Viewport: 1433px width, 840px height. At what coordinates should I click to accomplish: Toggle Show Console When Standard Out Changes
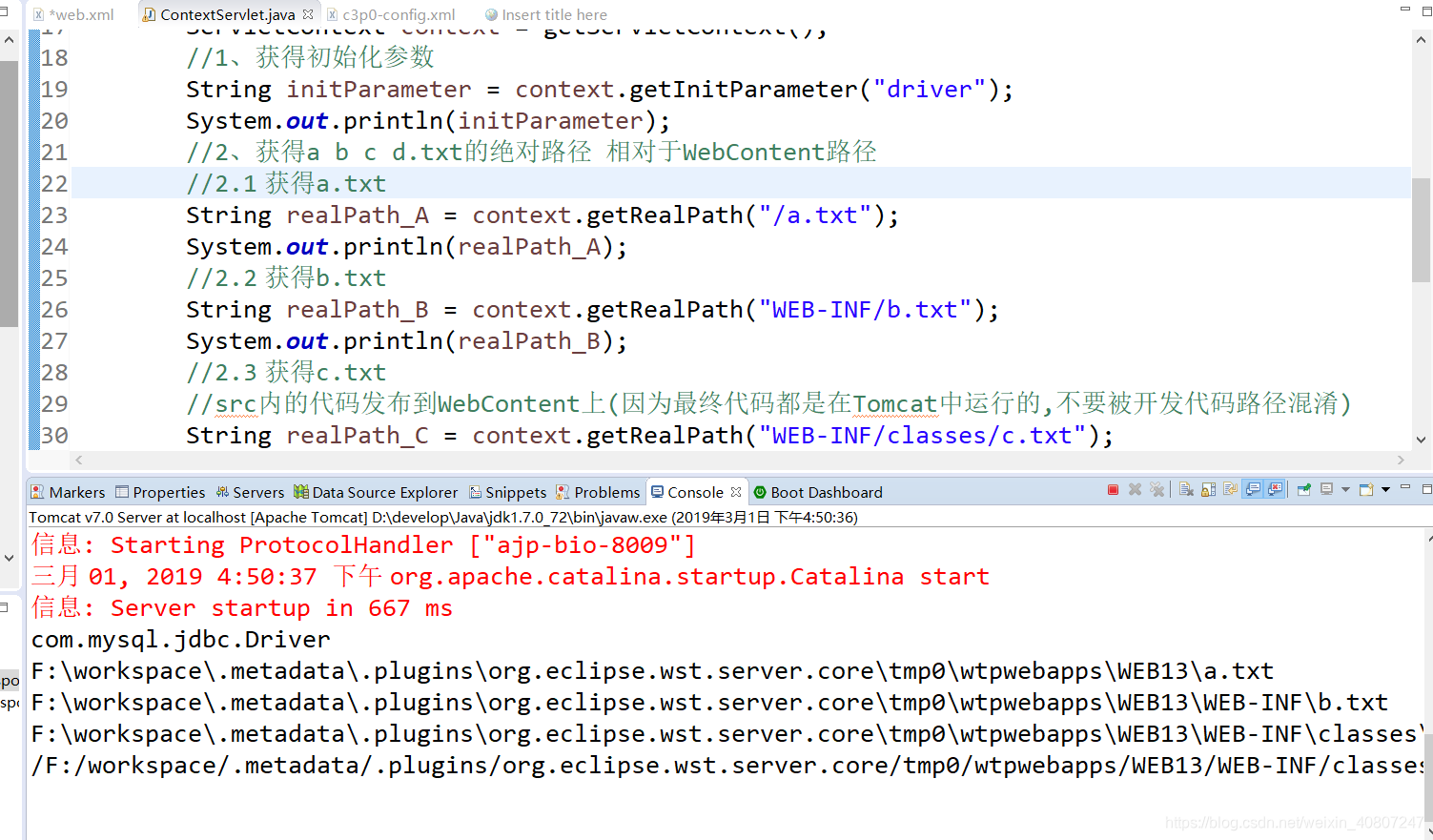(1253, 490)
